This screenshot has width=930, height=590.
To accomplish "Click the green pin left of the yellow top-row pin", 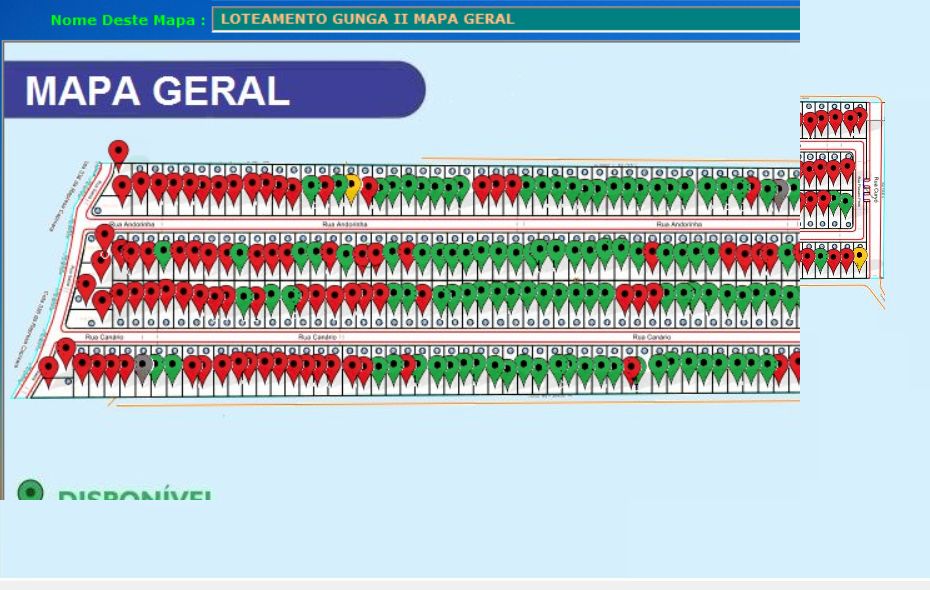I will 339,185.
